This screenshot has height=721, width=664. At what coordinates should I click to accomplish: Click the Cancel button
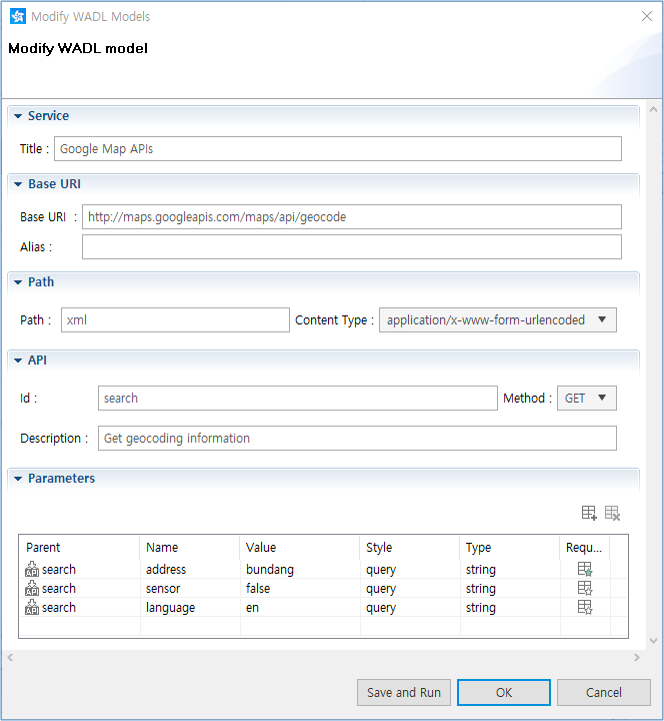[x=603, y=692]
